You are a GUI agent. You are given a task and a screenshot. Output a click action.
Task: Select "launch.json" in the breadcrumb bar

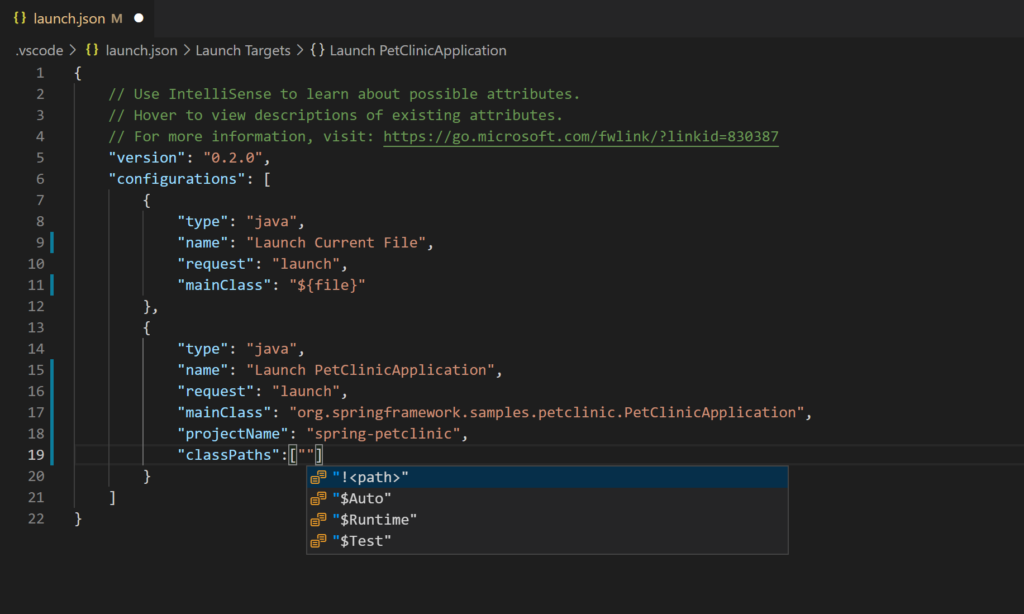[141, 50]
